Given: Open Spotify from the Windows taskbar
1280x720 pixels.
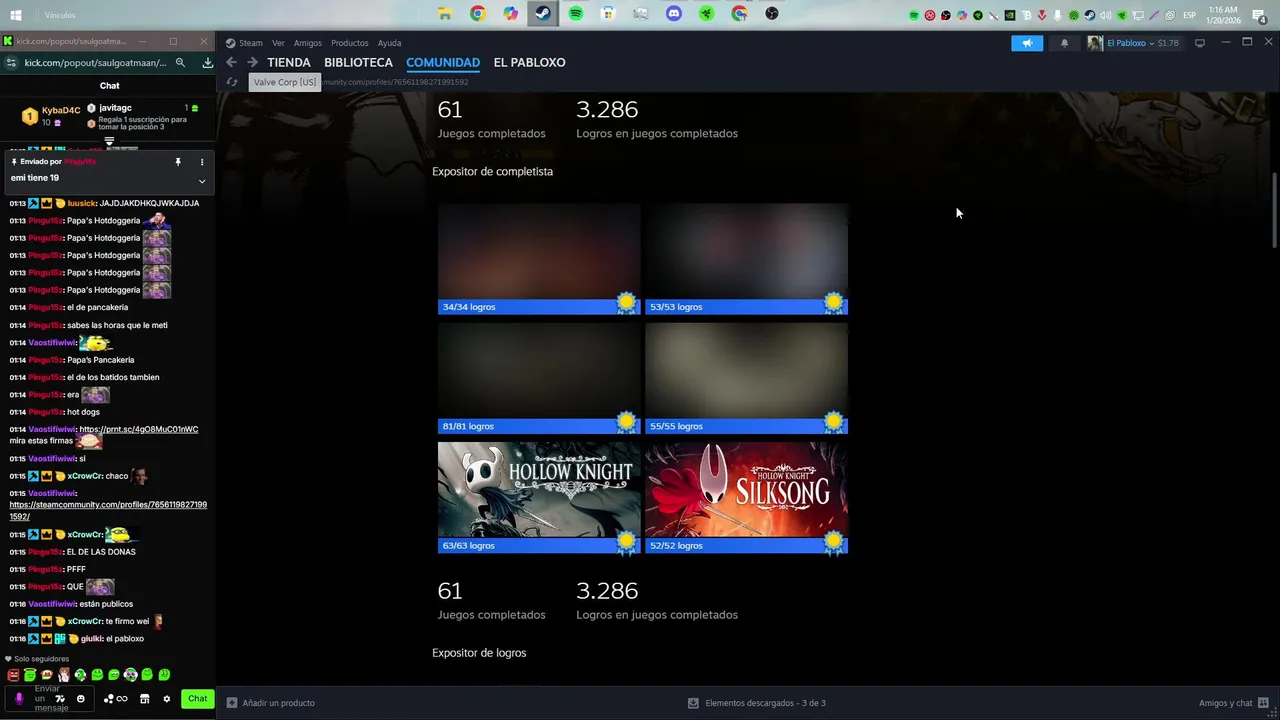Looking at the screenshot, I should click(x=576, y=14).
